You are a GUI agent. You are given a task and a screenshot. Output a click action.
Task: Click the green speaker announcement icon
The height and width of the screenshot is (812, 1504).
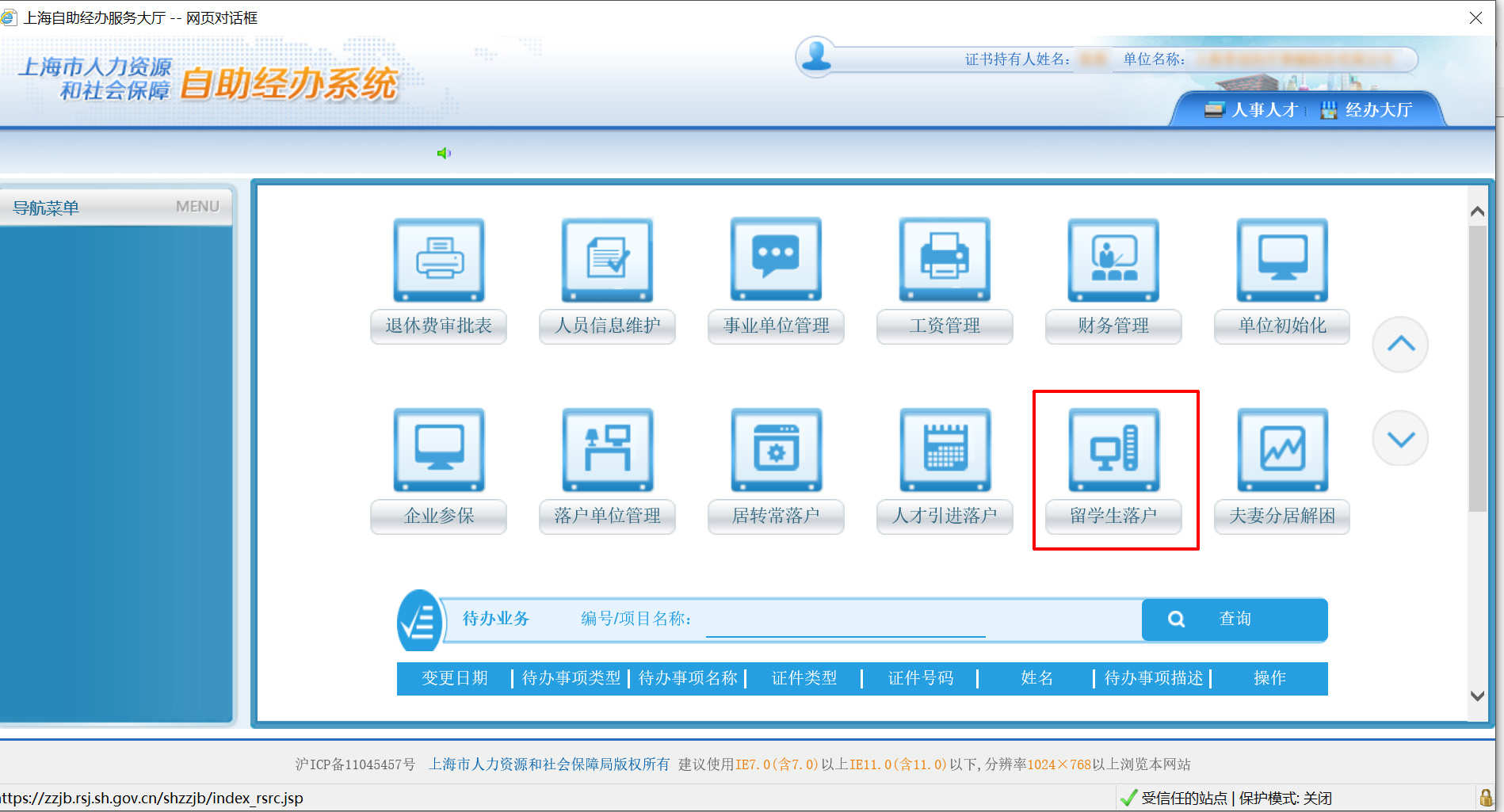pyautogui.click(x=444, y=153)
